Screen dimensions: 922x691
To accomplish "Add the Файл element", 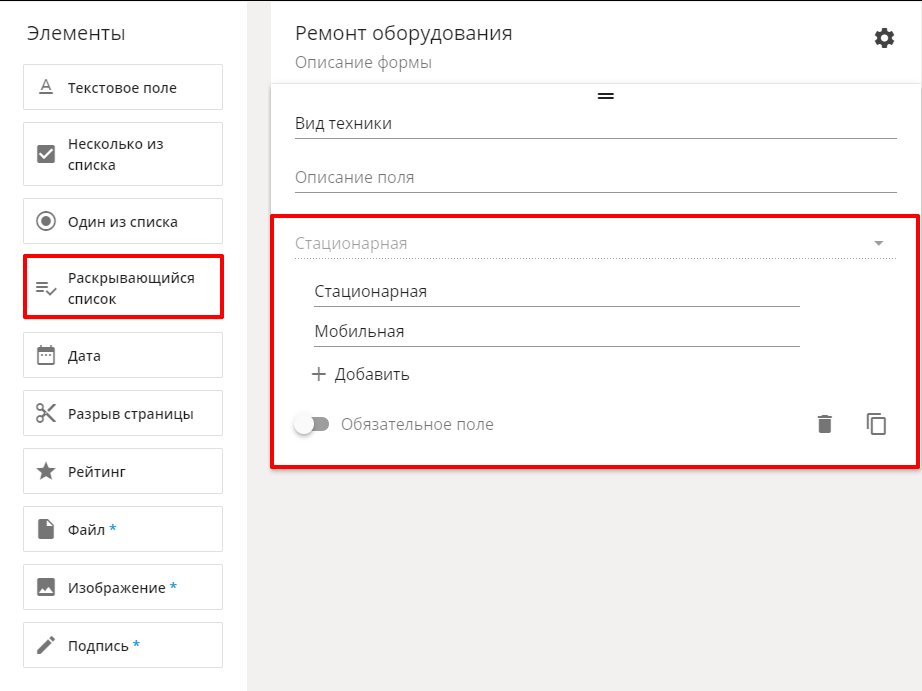I will (x=123, y=529).
